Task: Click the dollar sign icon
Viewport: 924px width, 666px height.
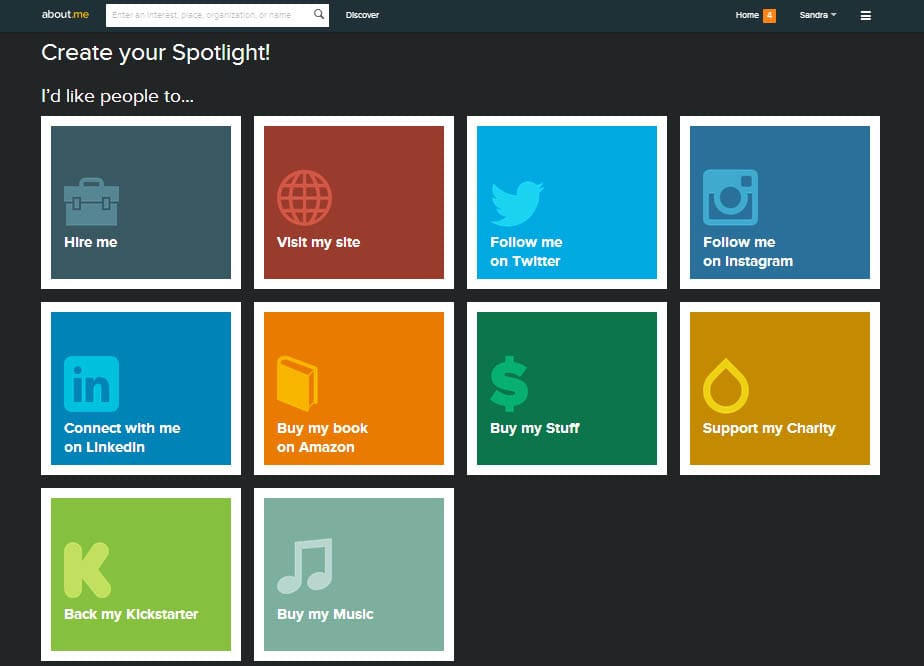Action: 509,384
